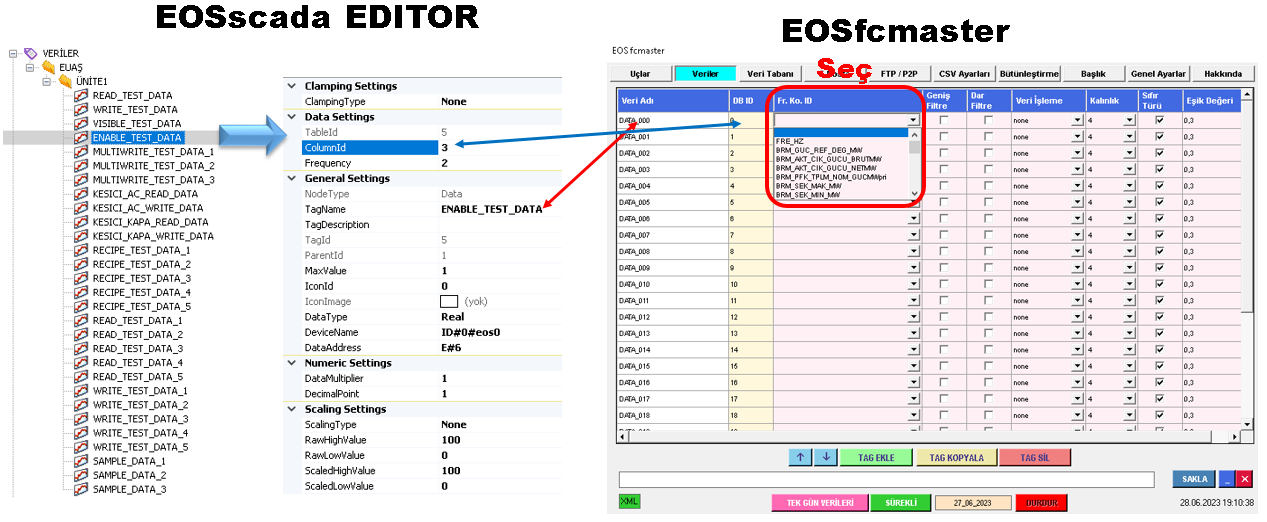1267x522 pixels.
Task: Choose BRM_SEK_MAK_MW from the dropdown list
Action: 840,186
